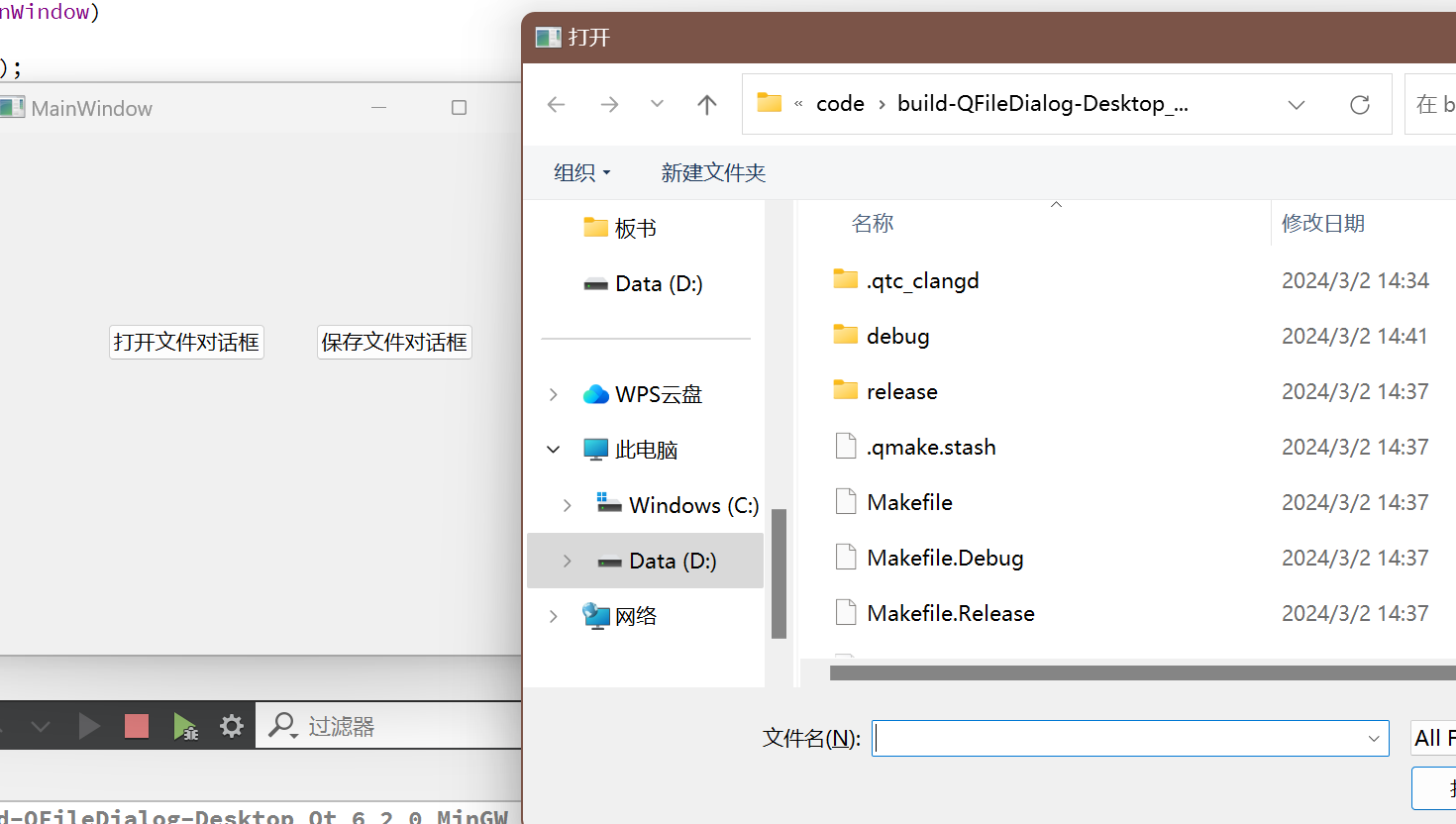Go forward in the Open dialog
Screen dimensions: 1456x824
(609, 104)
